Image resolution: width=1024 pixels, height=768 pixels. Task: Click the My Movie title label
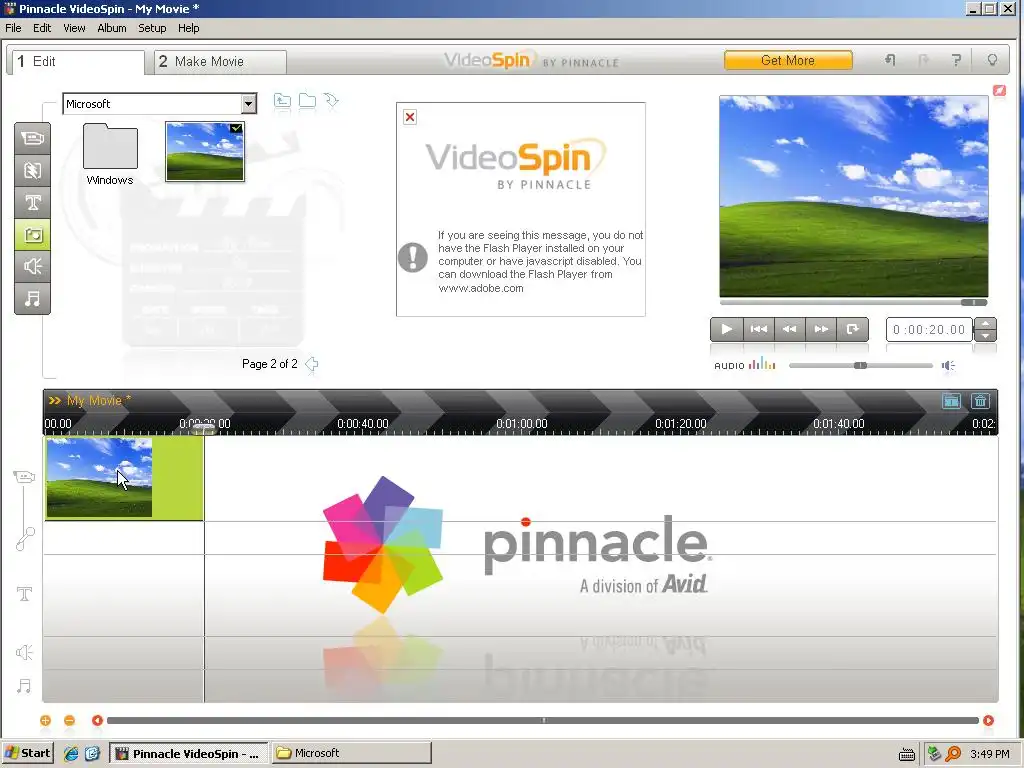click(x=99, y=400)
